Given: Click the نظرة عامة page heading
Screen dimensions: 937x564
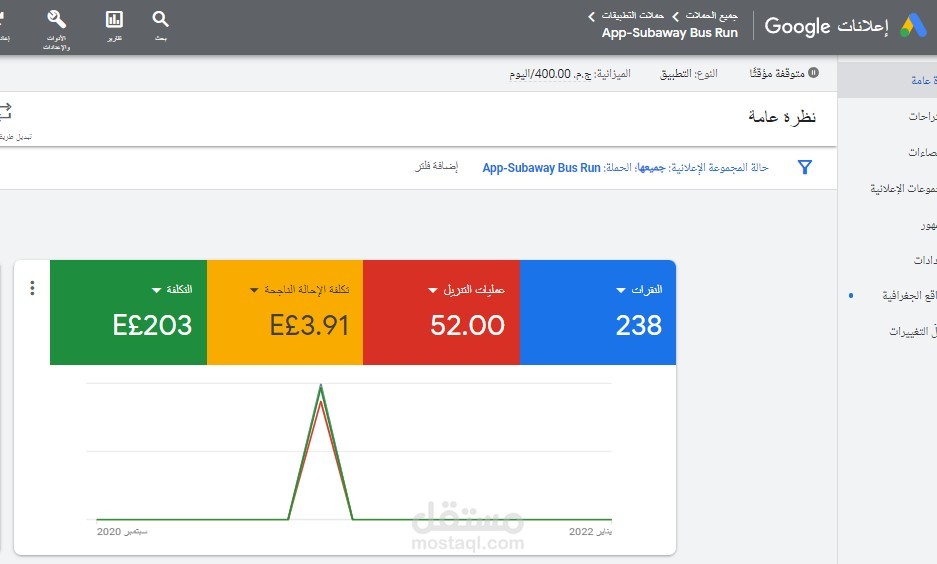Looking at the screenshot, I should 782,117.
